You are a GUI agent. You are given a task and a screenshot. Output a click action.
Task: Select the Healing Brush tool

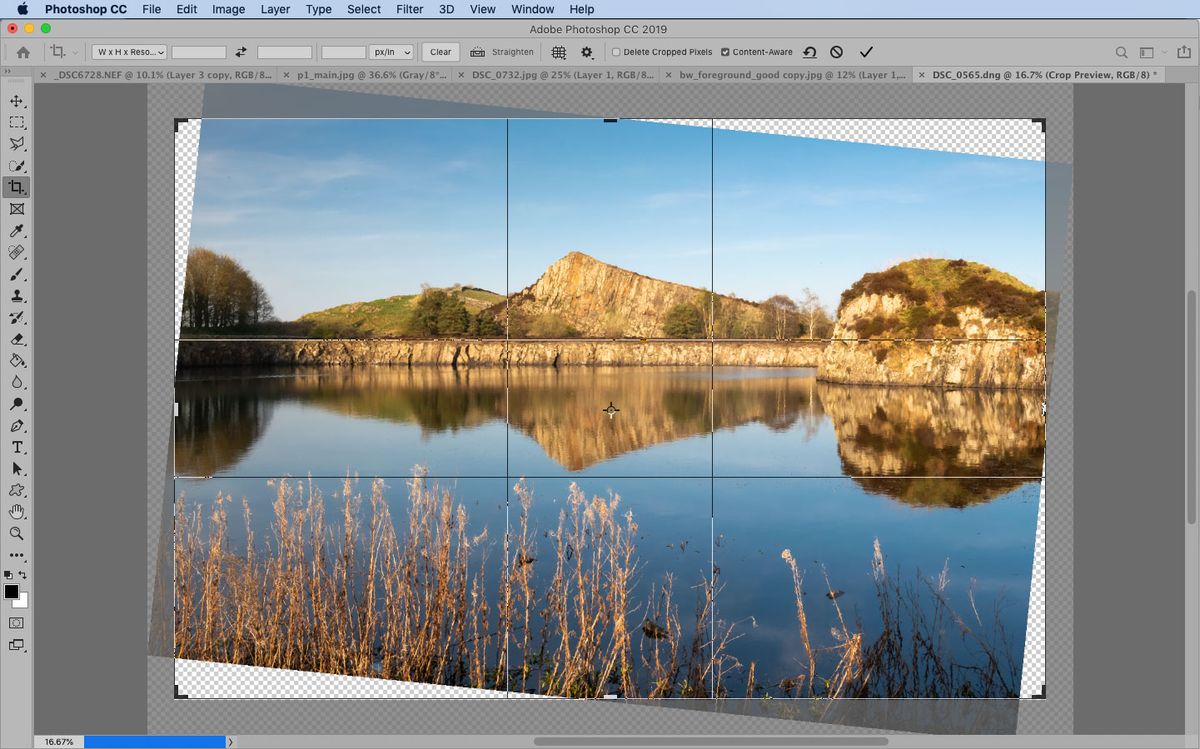pos(17,253)
